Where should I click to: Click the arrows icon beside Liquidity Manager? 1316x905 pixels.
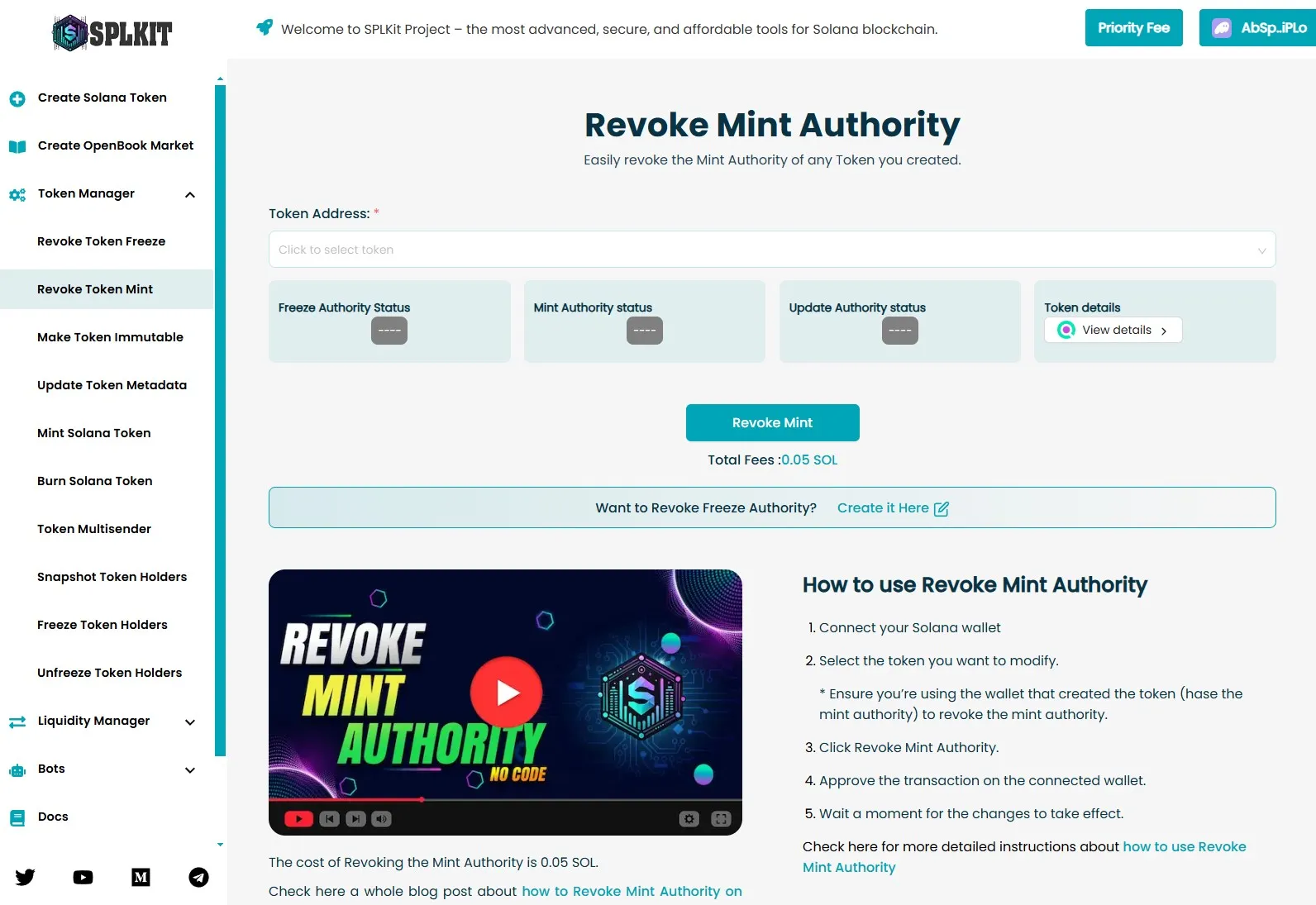tap(17, 722)
